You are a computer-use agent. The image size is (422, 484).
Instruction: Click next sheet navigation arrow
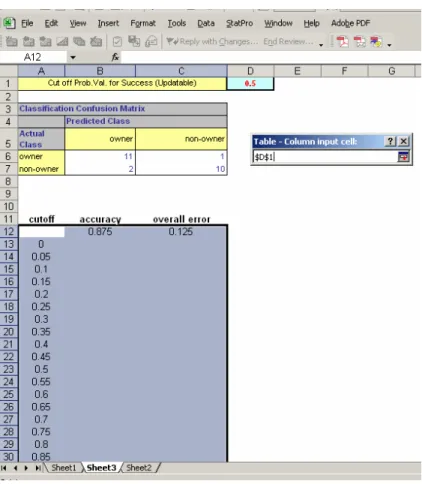point(26,468)
